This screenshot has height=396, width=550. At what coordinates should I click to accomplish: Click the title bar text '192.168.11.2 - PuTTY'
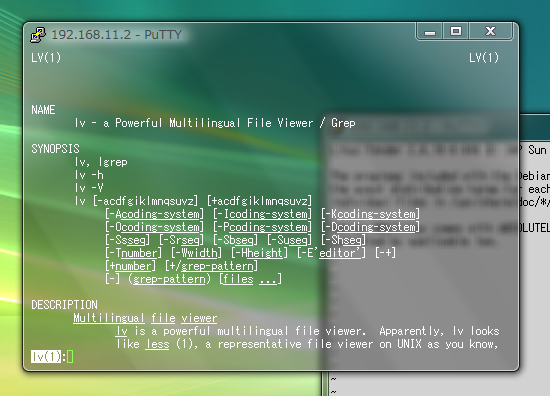[x=116, y=35]
